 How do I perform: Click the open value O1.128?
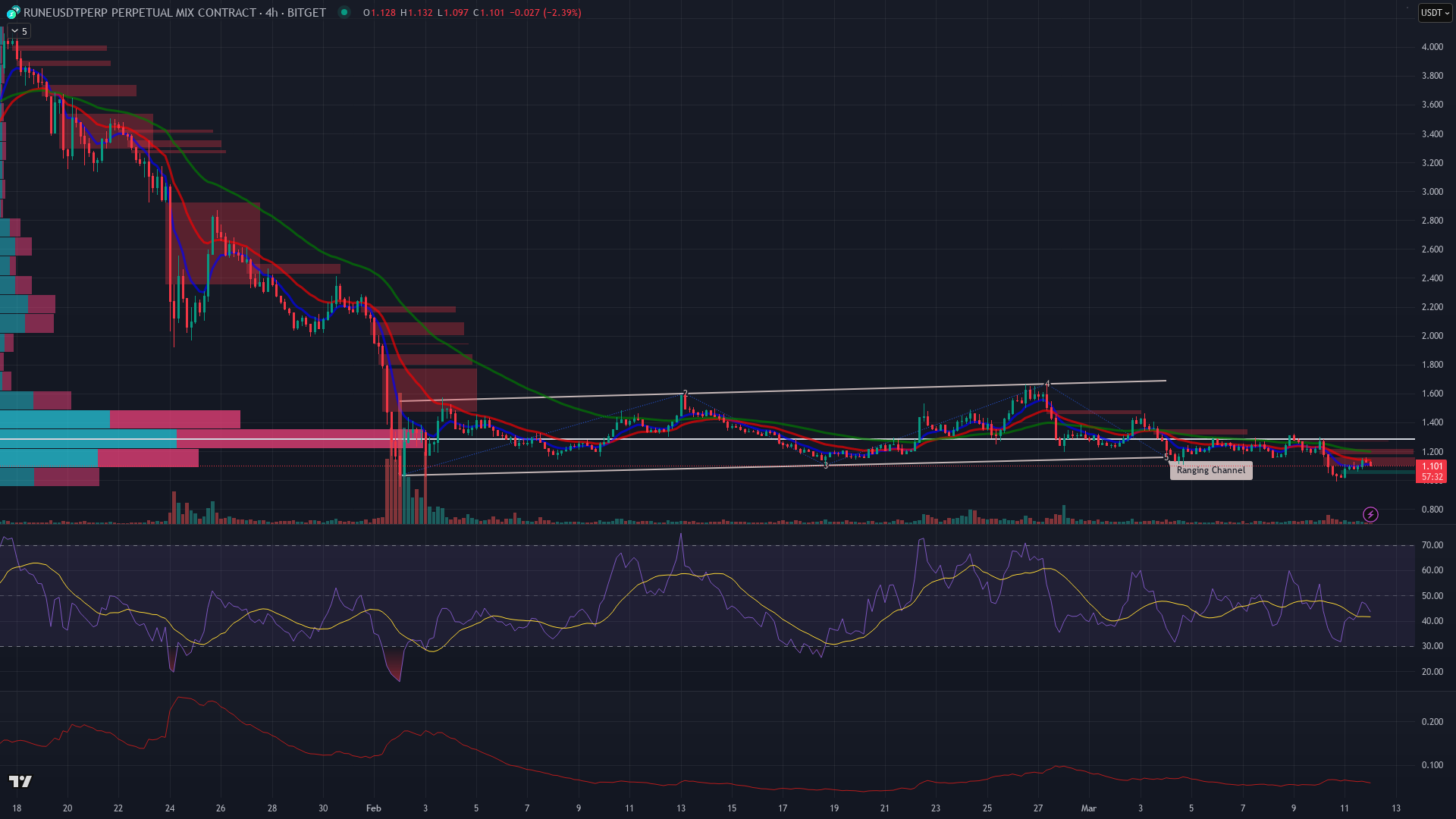click(379, 12)
